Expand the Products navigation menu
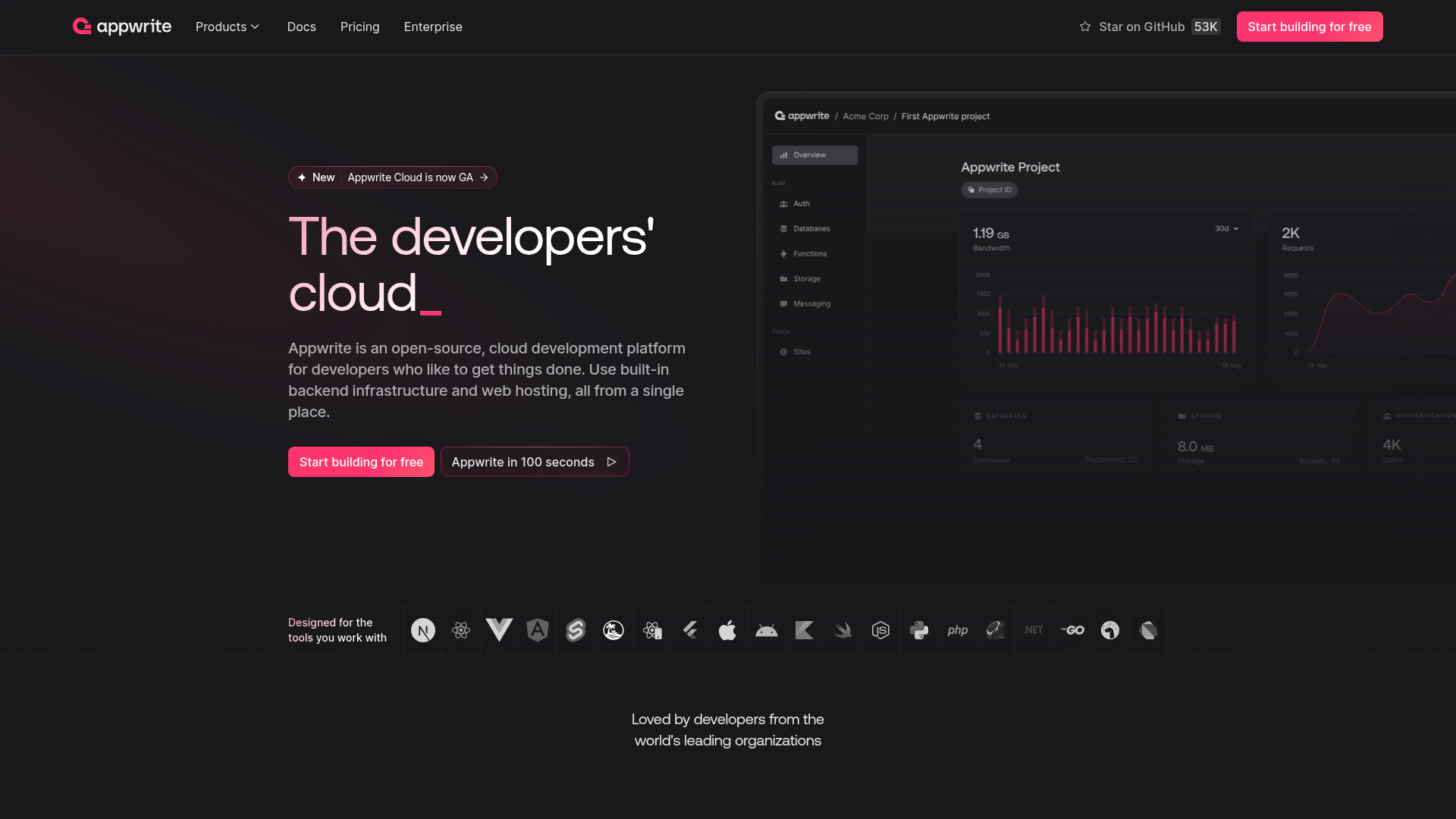 pos(227,27)
